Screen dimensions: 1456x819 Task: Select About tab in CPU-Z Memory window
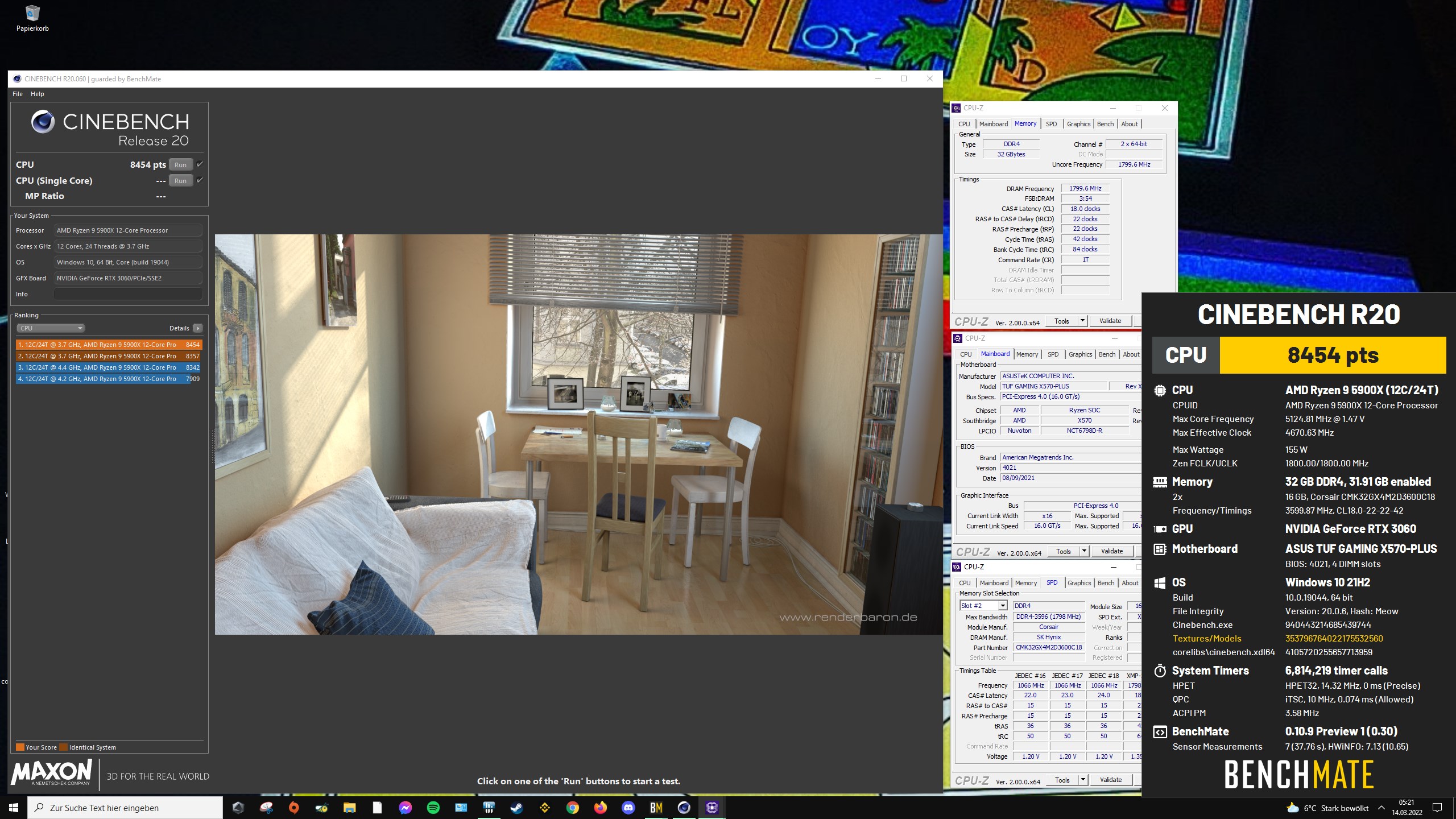(1130, 124)
